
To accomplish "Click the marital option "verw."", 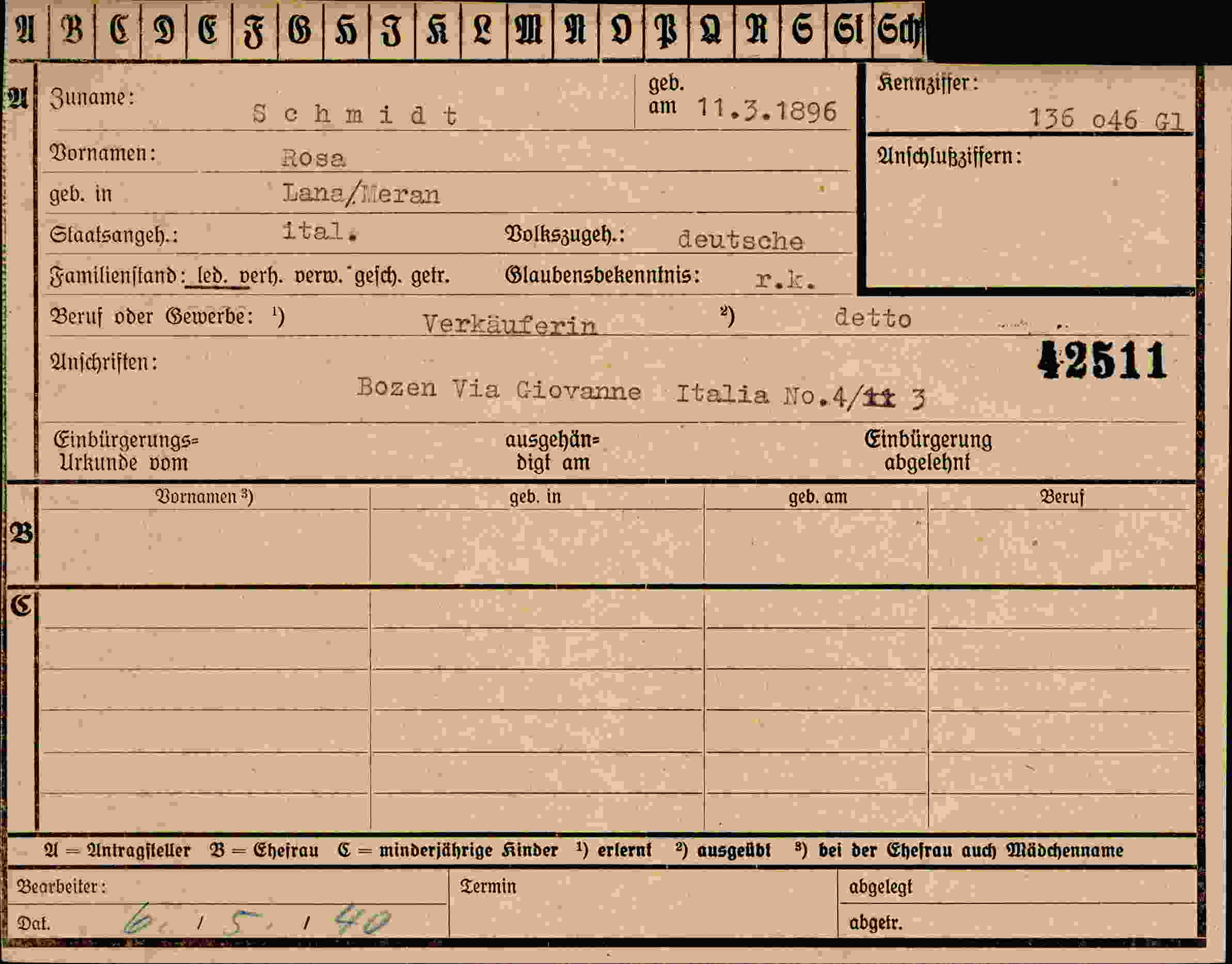I will pyautogui.click(x=319, y=276).
